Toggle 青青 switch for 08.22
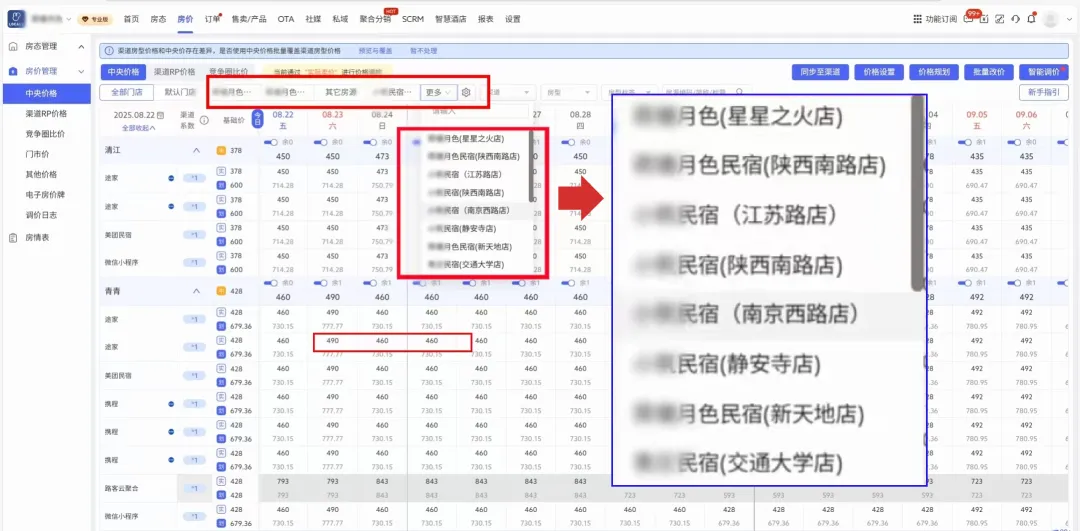The image size is (1080, 531). [271, 283]
